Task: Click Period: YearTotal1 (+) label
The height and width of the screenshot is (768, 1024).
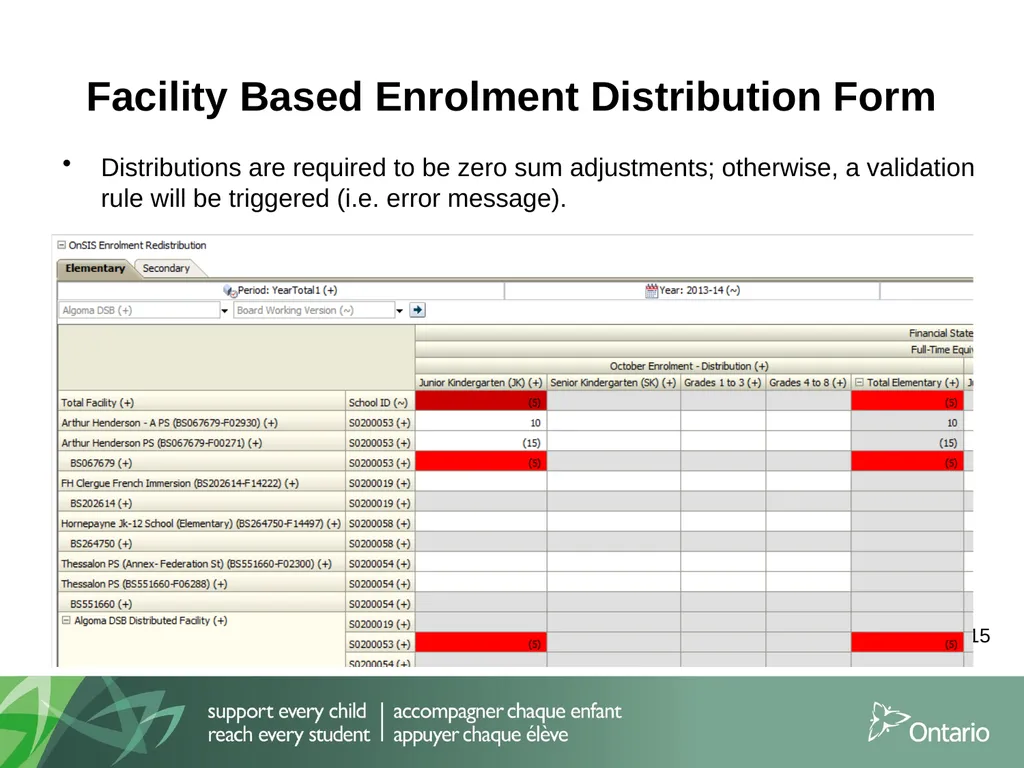Action: tap(287, 291)
